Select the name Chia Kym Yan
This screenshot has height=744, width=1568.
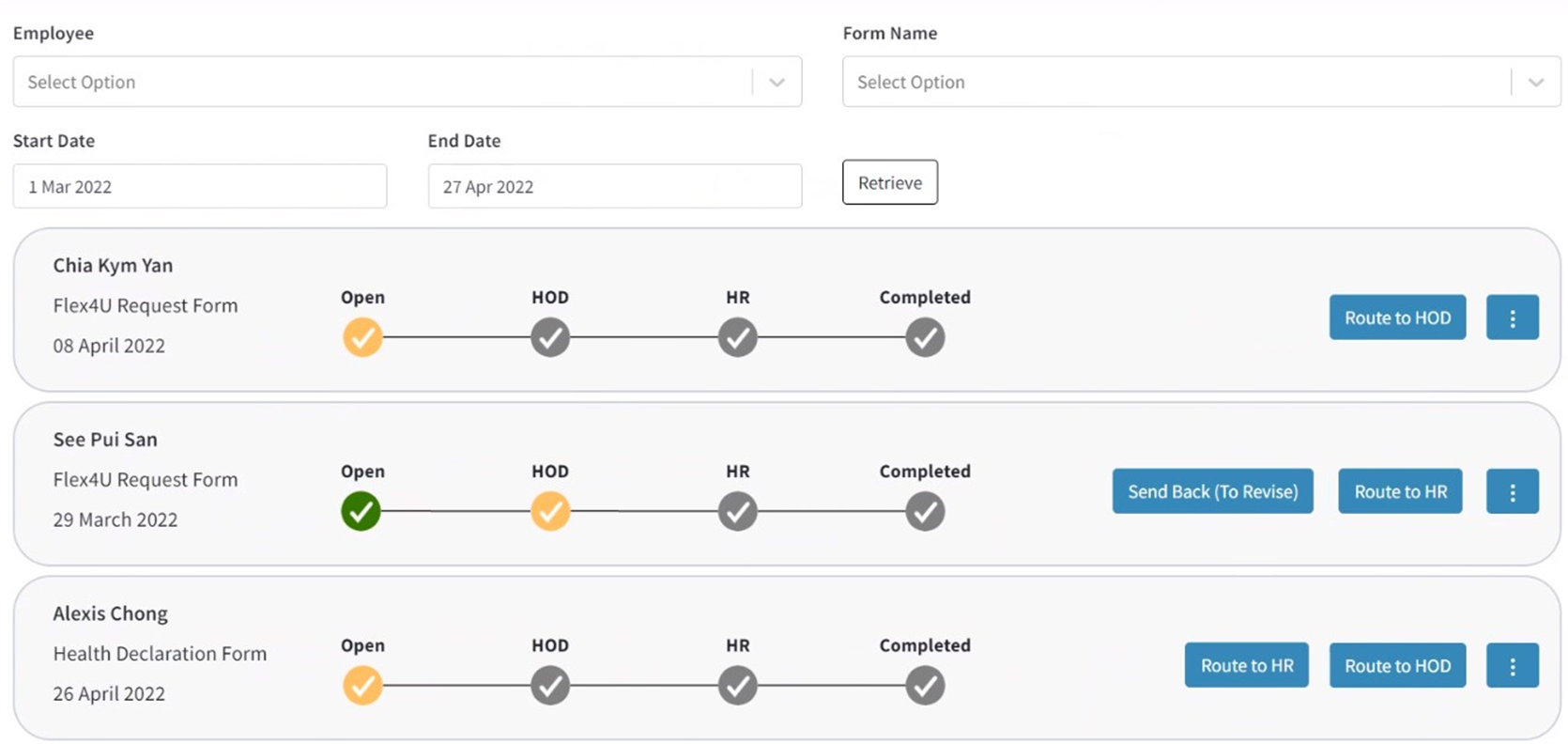click(113, 266)
